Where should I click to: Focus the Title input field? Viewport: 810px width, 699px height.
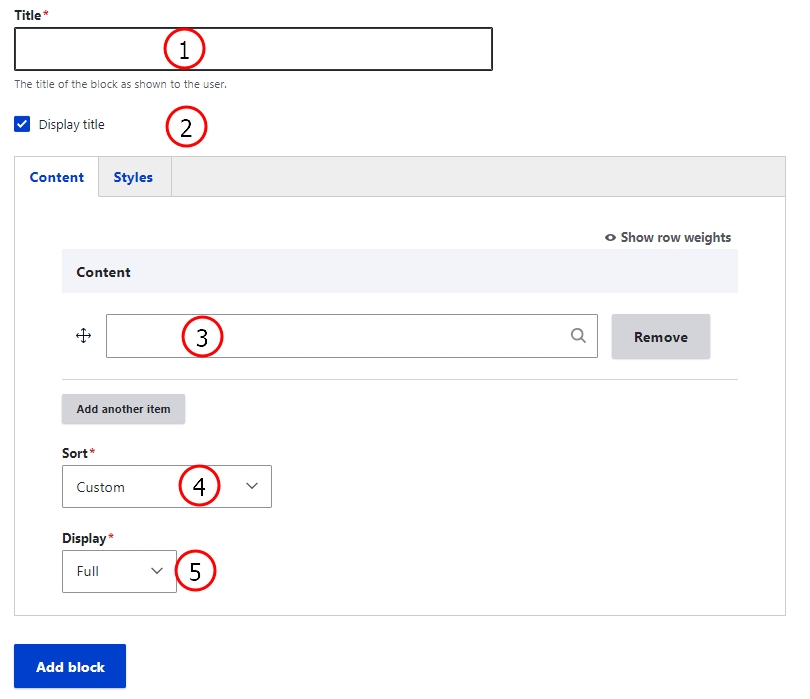(x=253, y=49)
